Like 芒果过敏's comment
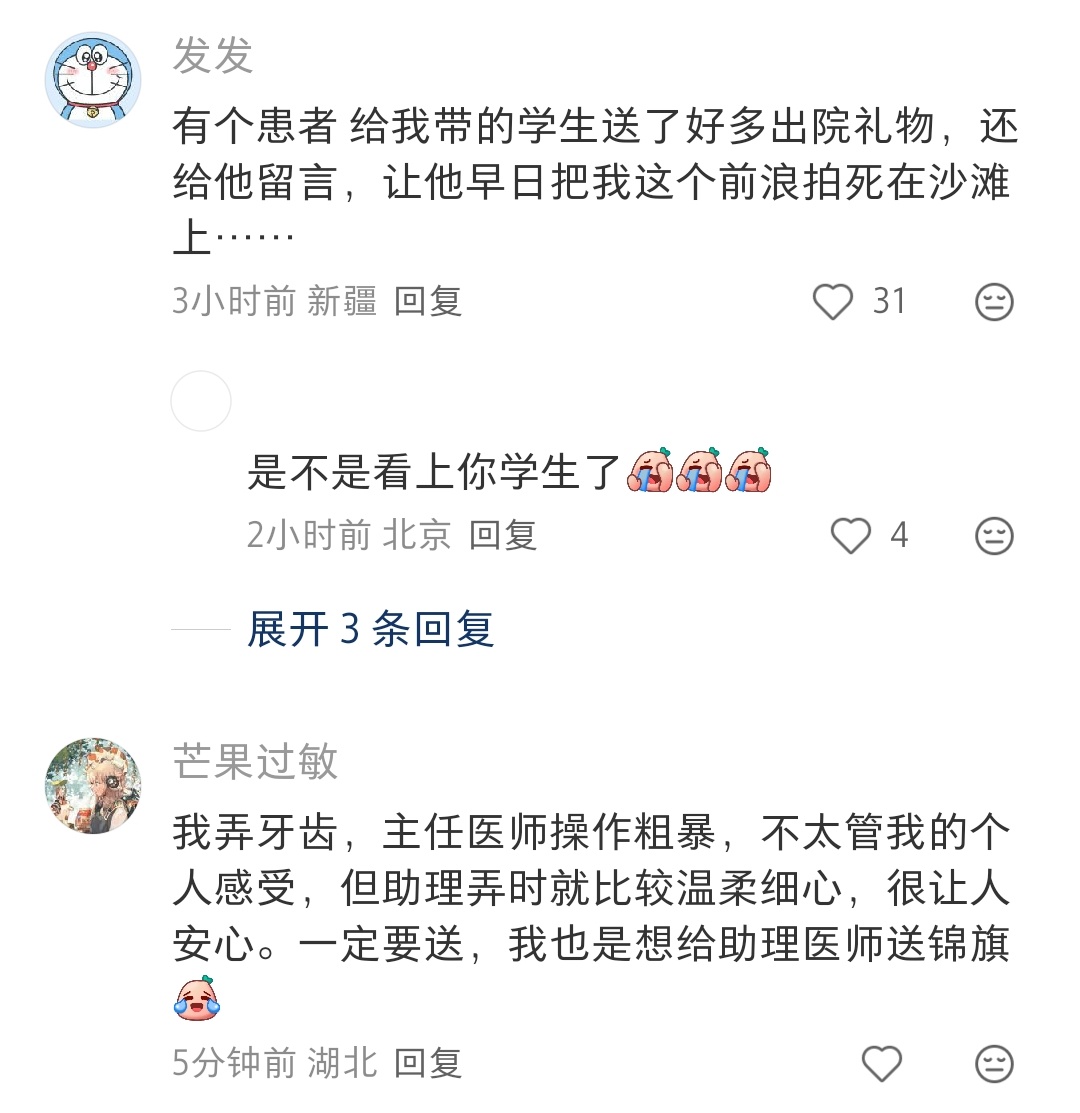The image size is (1080, 1113). tap(881, 1063)
